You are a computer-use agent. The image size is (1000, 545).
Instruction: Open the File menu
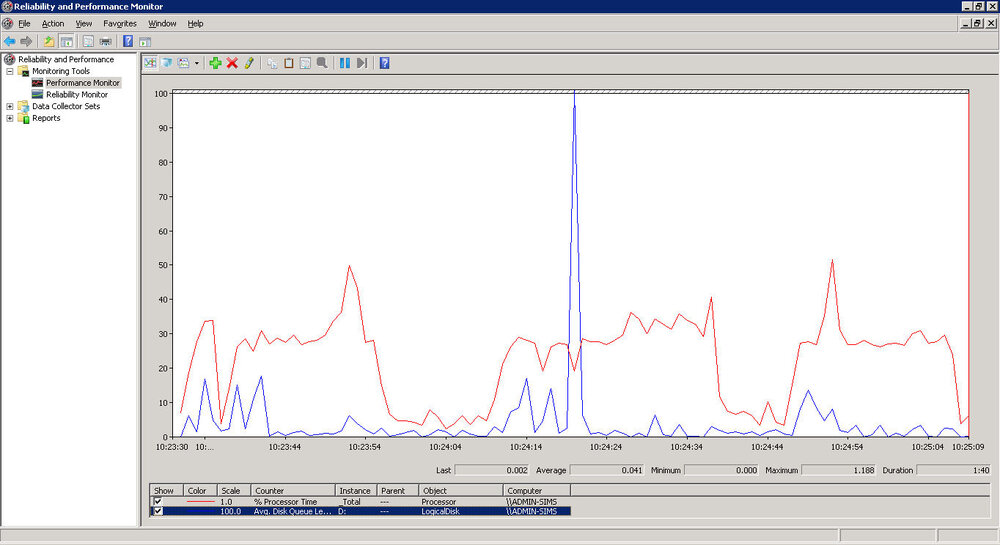click(x=24, y=24)
